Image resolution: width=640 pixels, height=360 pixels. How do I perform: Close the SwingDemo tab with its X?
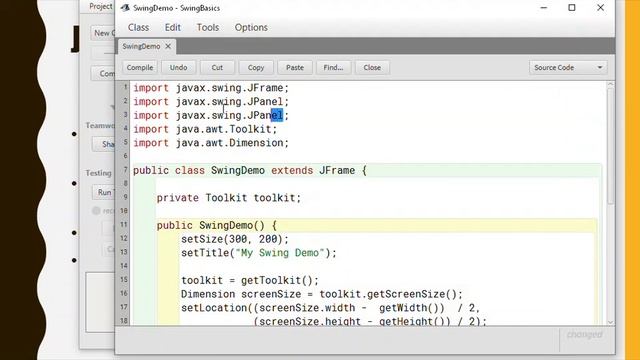168,47
